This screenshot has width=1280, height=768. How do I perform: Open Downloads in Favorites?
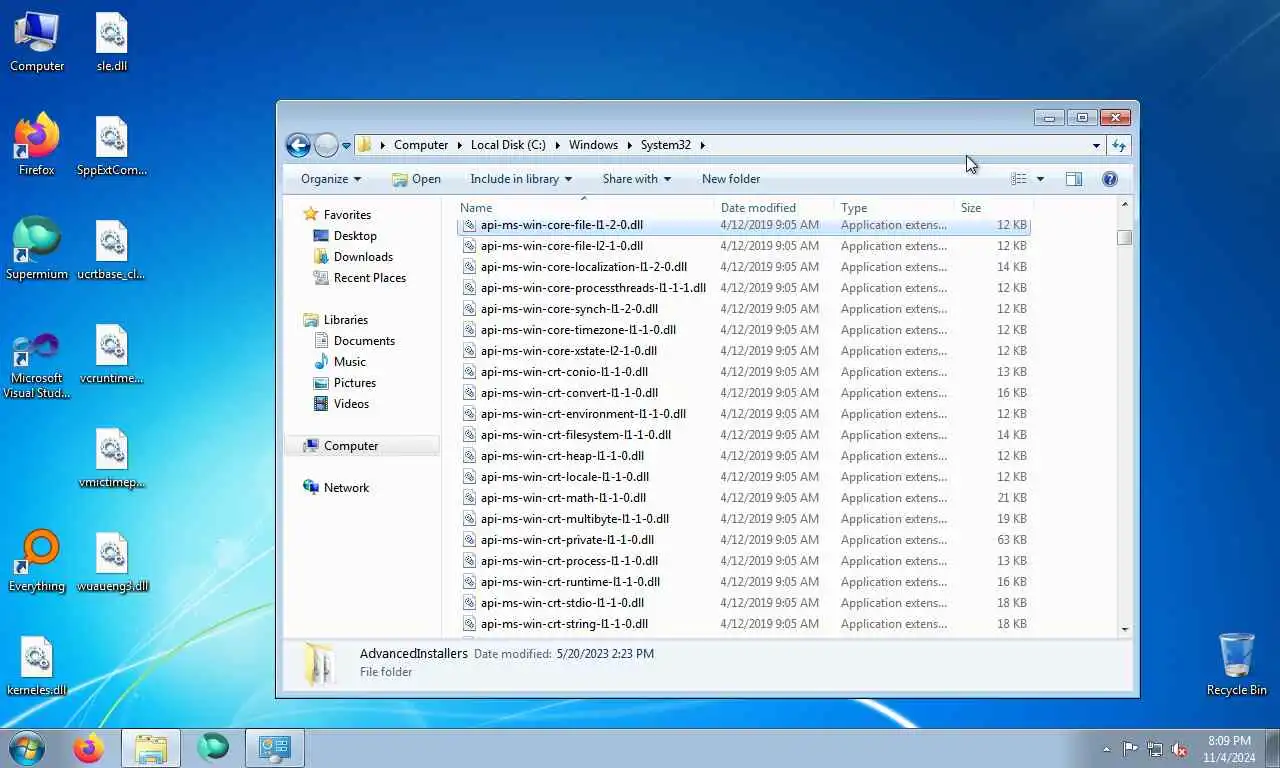363,257
